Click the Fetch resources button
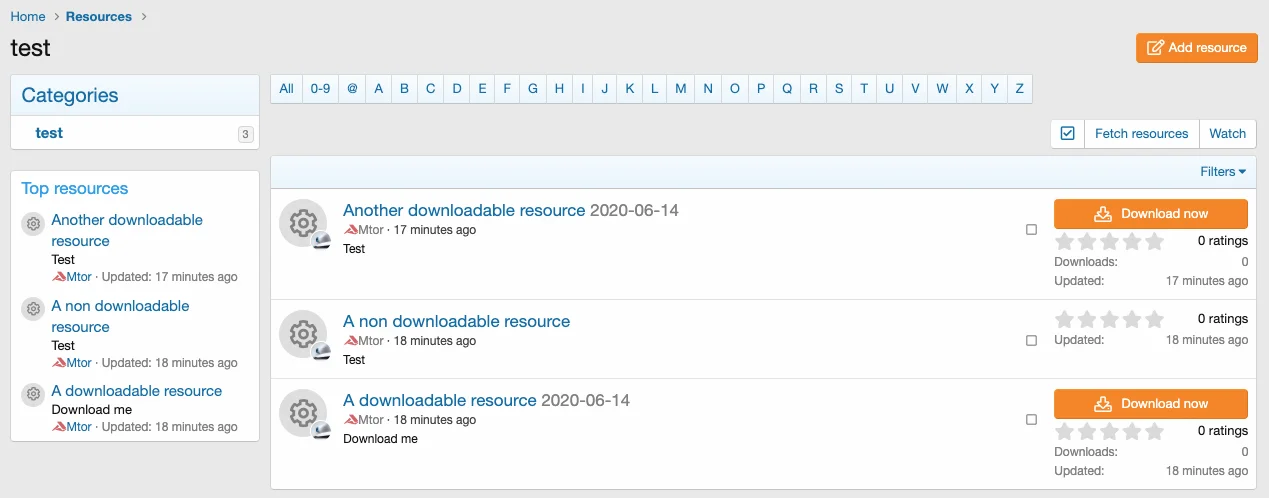Image resolution: width=1269 pixels, height=498 pixels. [1141, 133]
